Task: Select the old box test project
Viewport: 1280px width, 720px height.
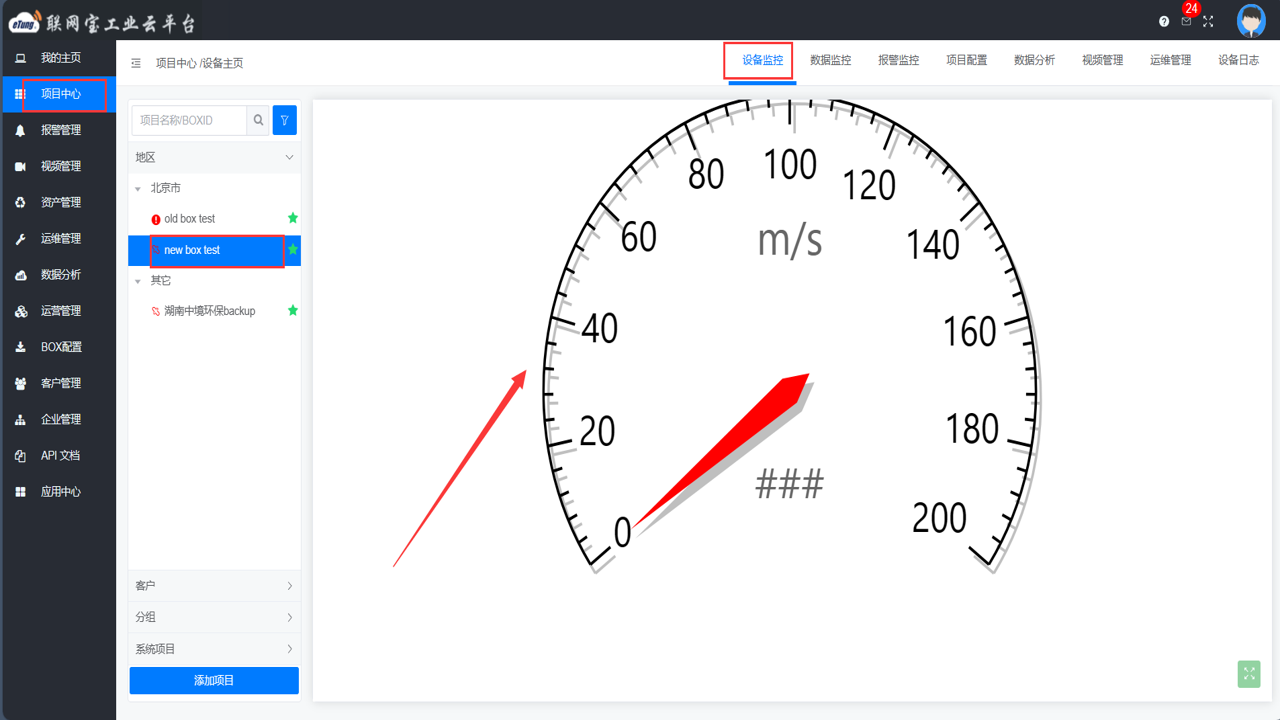Action: (x=190, y=218)
